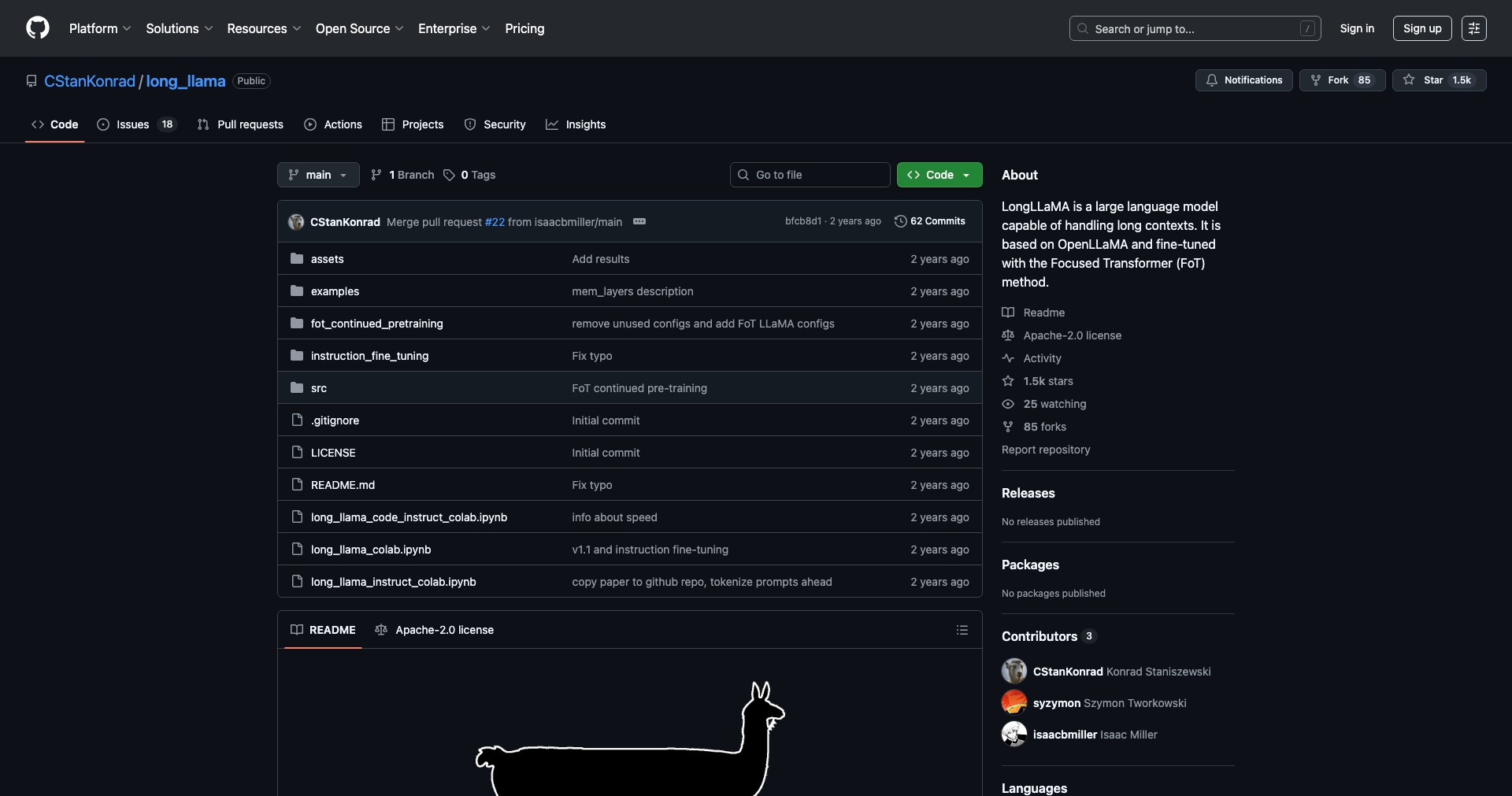Click the GitHub logo icon
This screenshot has height=796, width=1512.
click(38, 28)
